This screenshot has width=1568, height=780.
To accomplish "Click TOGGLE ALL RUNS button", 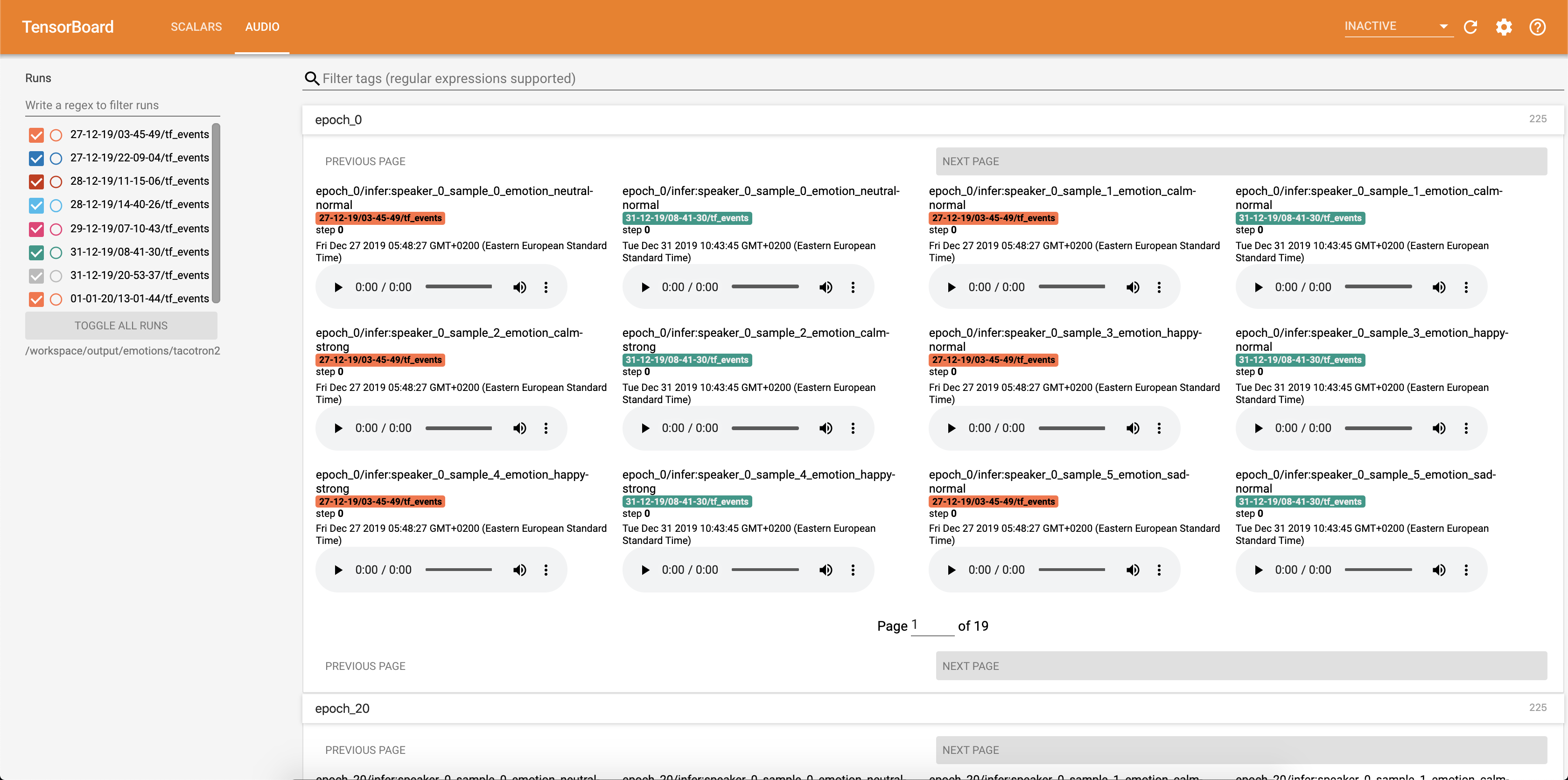I will [121, 326].
